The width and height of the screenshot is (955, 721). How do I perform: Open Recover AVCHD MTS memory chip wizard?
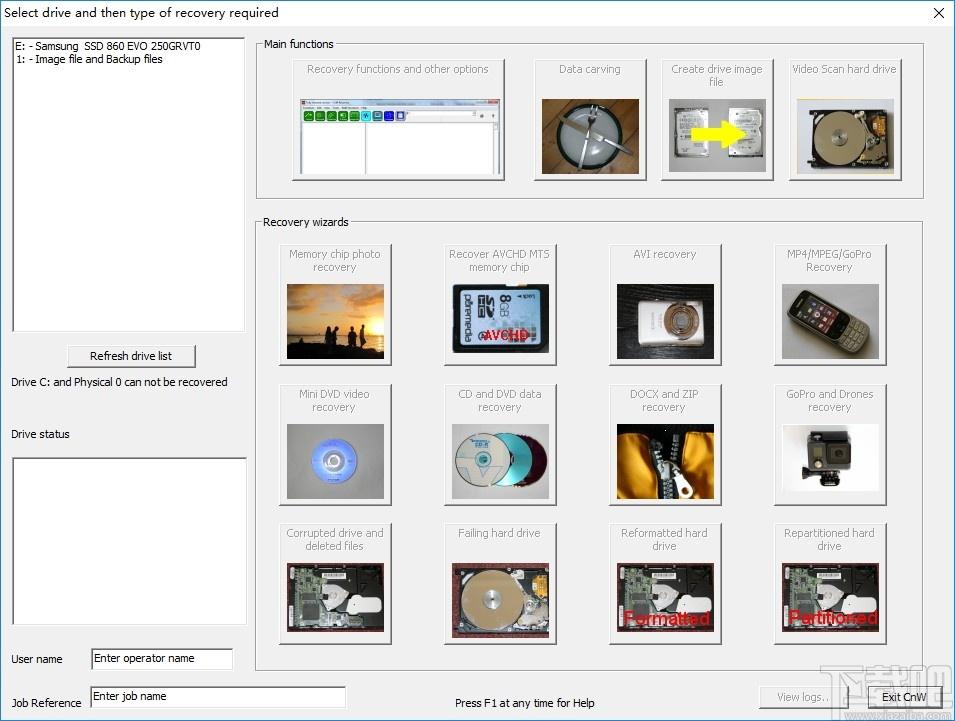[x=500, y=305]
